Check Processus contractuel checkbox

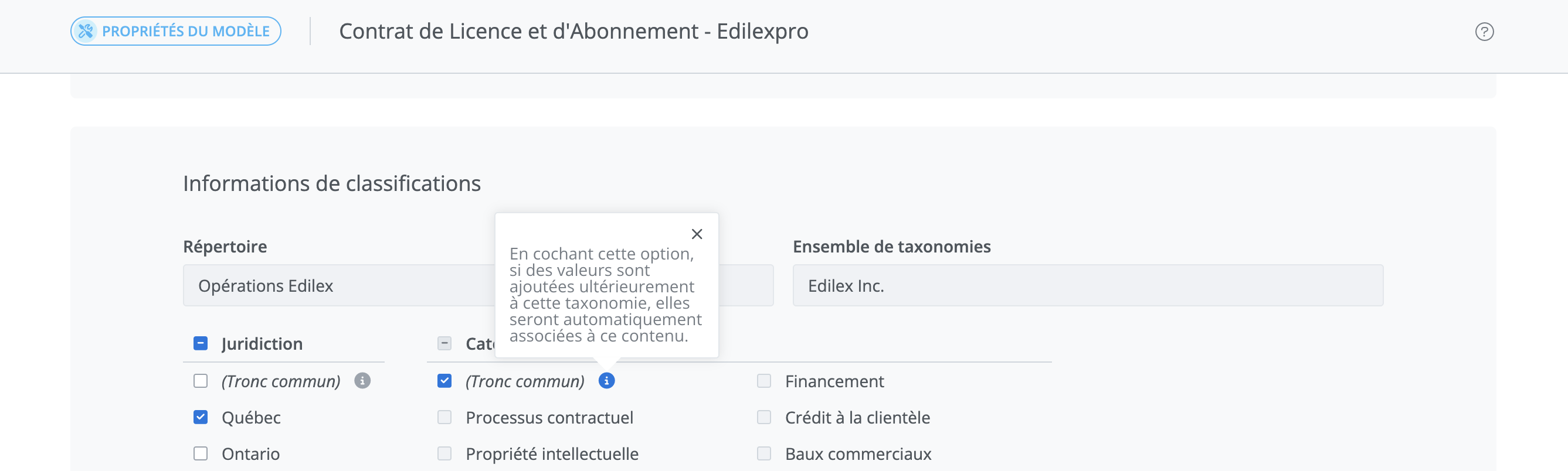pos(444,418)
